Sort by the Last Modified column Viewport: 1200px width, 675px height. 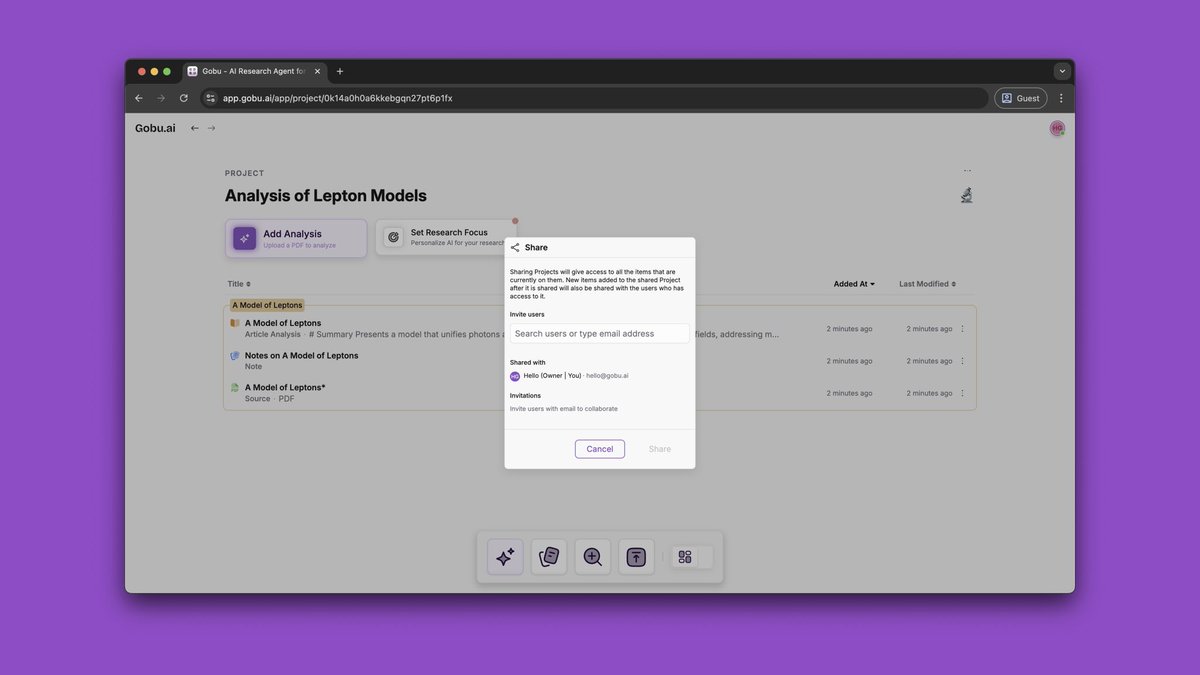(927, 284)
